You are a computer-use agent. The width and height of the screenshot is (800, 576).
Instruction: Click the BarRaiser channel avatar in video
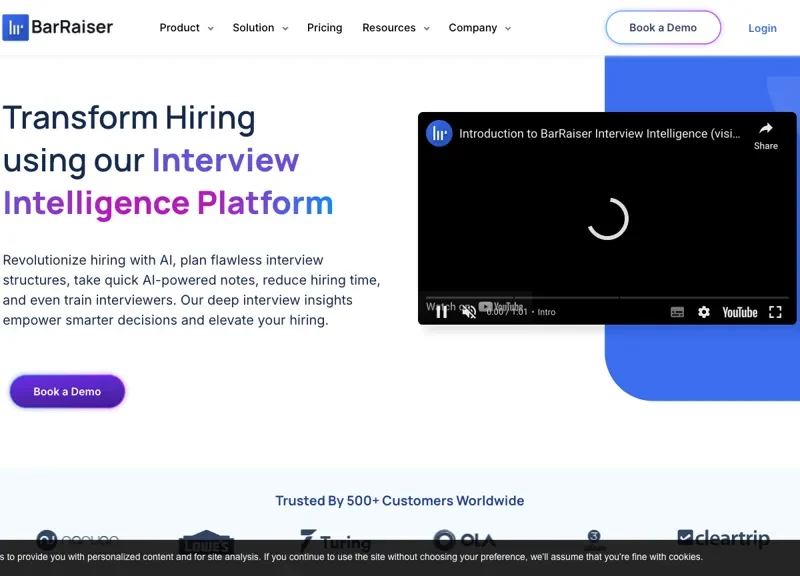[439, 134]
